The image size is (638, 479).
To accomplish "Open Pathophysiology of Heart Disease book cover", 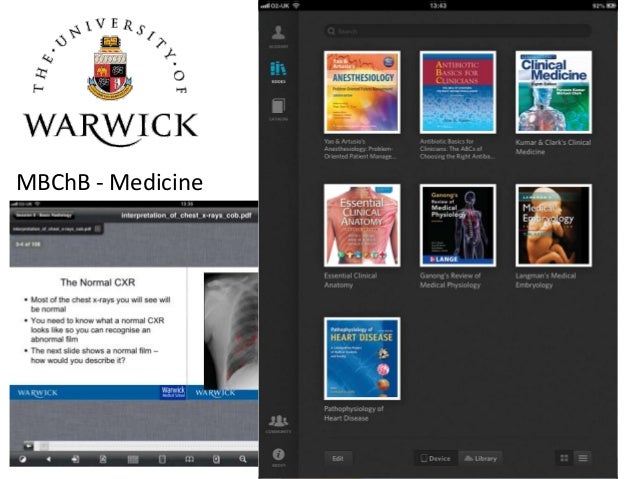I will click(362, 359).
